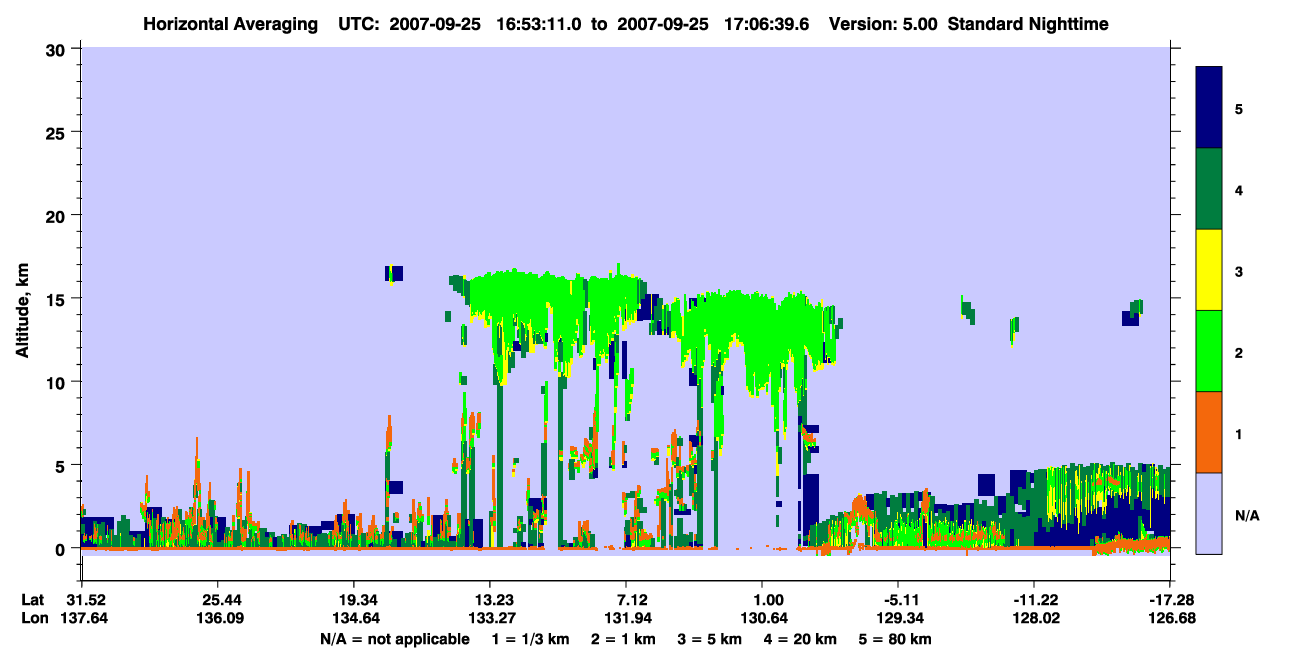This screenshot has height=667, width=1300.
Task: Click the yellow color bar segment labeled 3
Action: (1209, 270)
